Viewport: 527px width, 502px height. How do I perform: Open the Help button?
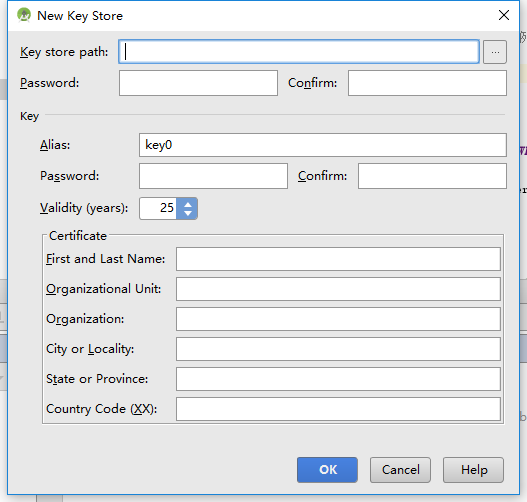(x=473, y=470)
